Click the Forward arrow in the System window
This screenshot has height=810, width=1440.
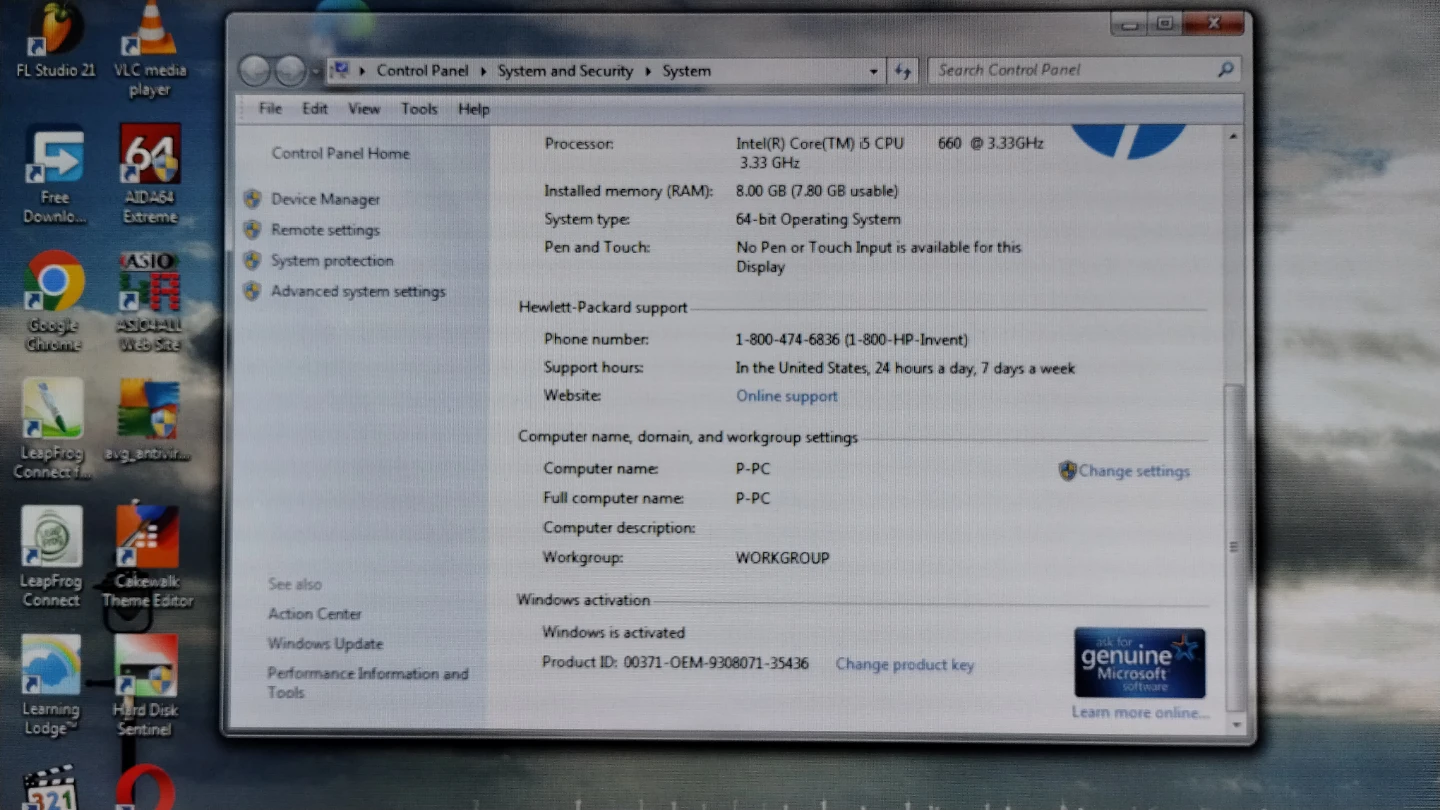pyautogui.click(x=290, y=71)
